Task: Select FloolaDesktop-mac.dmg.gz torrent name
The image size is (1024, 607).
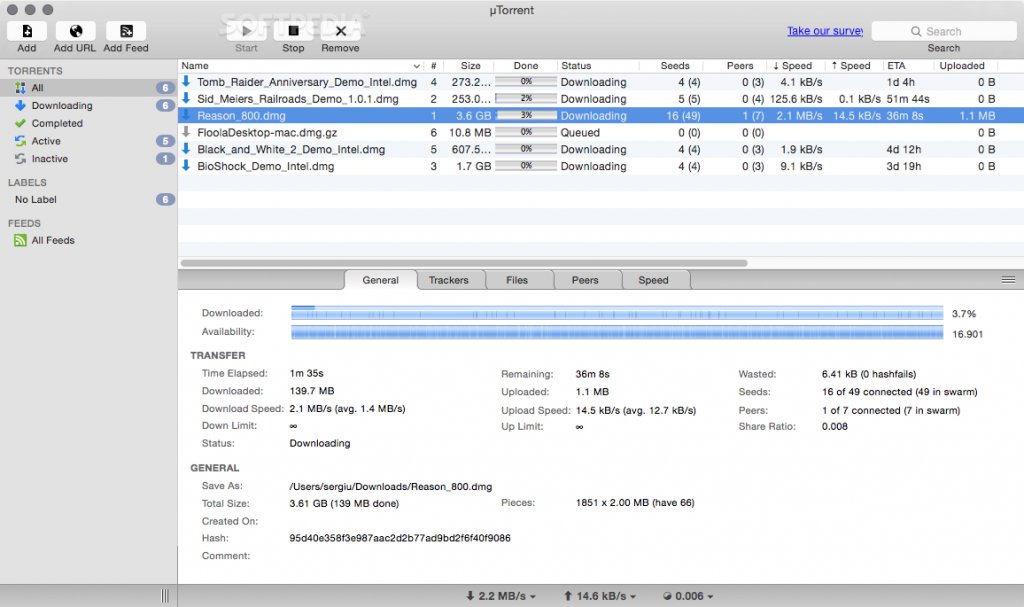Action: 267,132
